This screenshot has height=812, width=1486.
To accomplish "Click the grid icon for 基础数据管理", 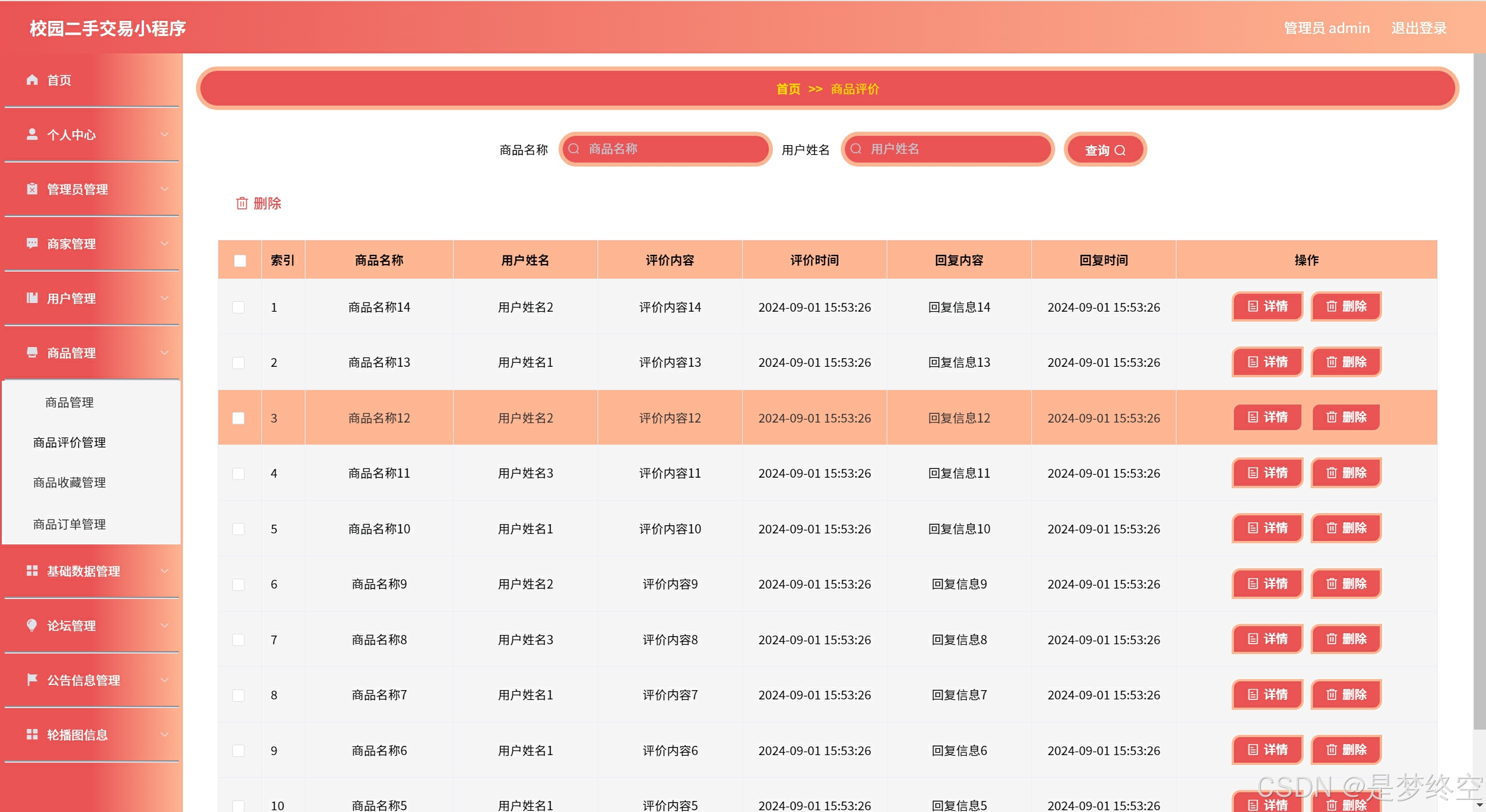I will 32,571.
